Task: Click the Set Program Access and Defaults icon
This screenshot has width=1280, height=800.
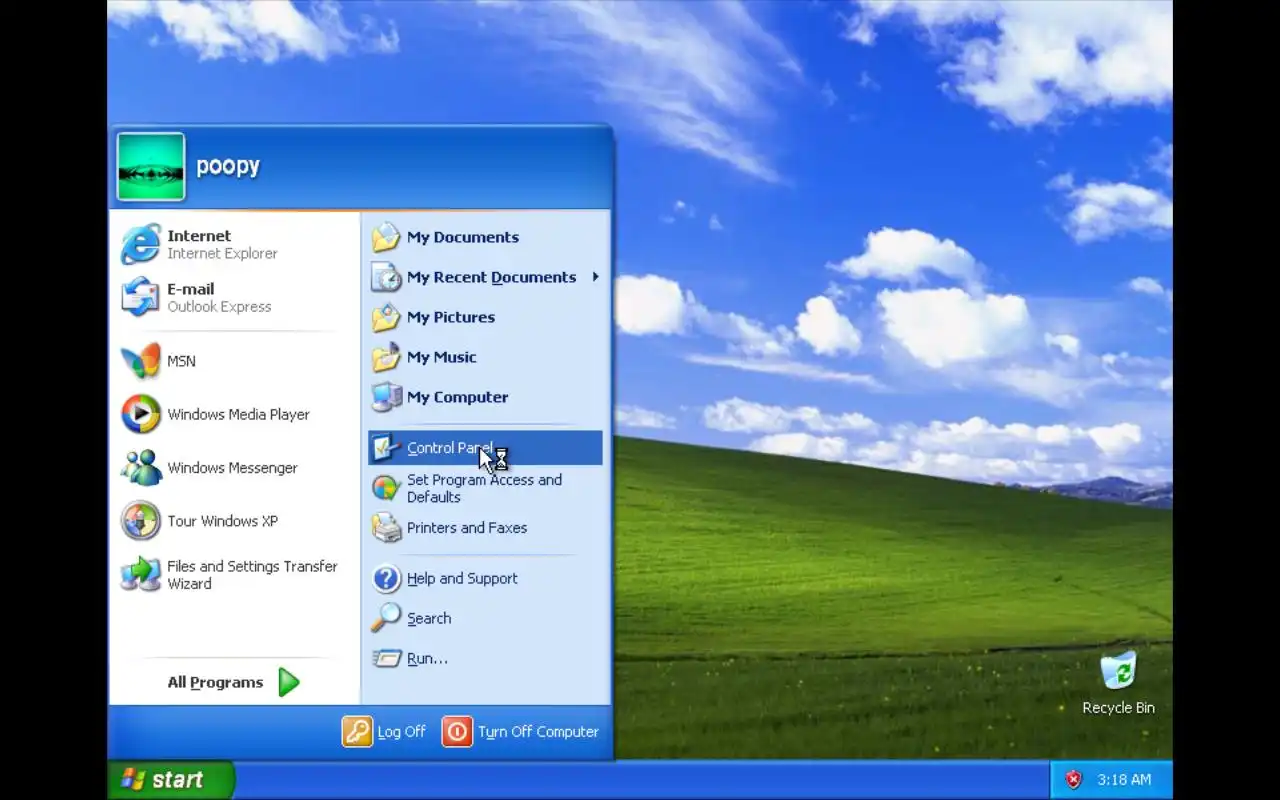Action: point(386,488)
